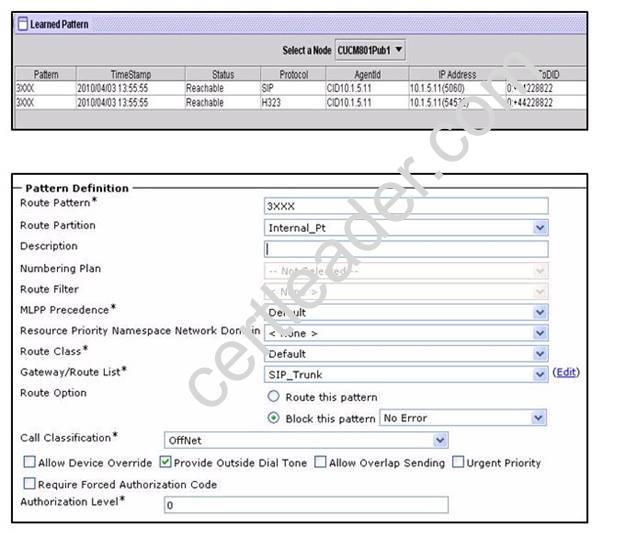The image size is (626, 551).
Task: Open the MLPP Precedence dropdown
Action: (406, 312)
